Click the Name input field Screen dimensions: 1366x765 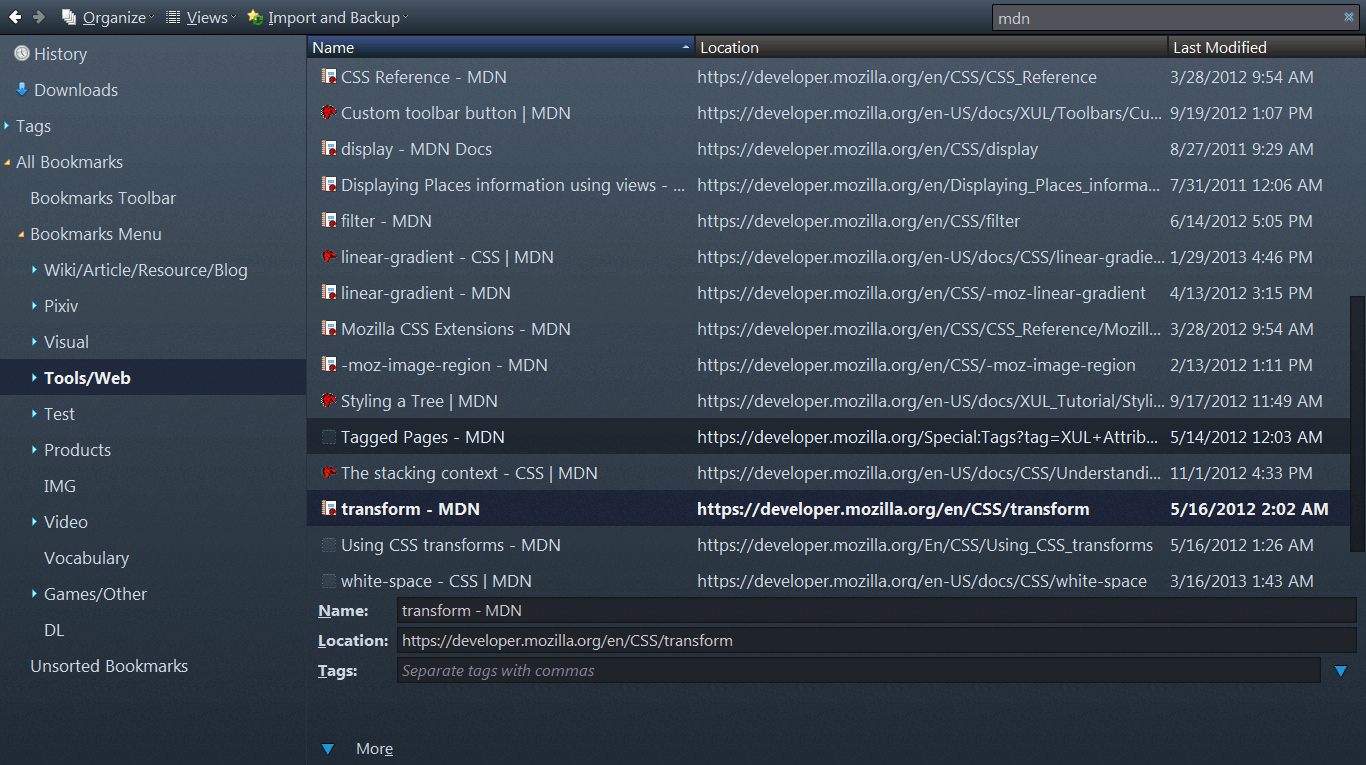877,610
